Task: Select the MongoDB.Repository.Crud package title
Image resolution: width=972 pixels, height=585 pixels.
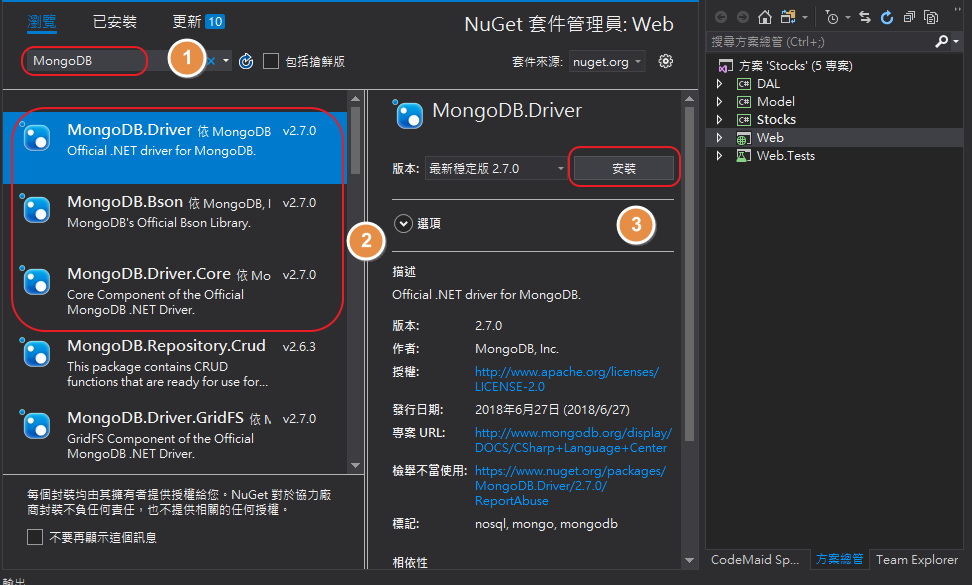Action: pyautogui.click(x=166, y=346)
